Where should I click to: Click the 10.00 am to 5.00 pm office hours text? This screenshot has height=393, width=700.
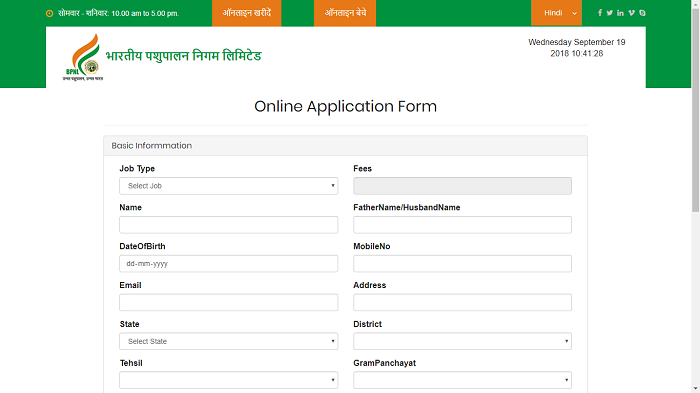pos(145,13)
